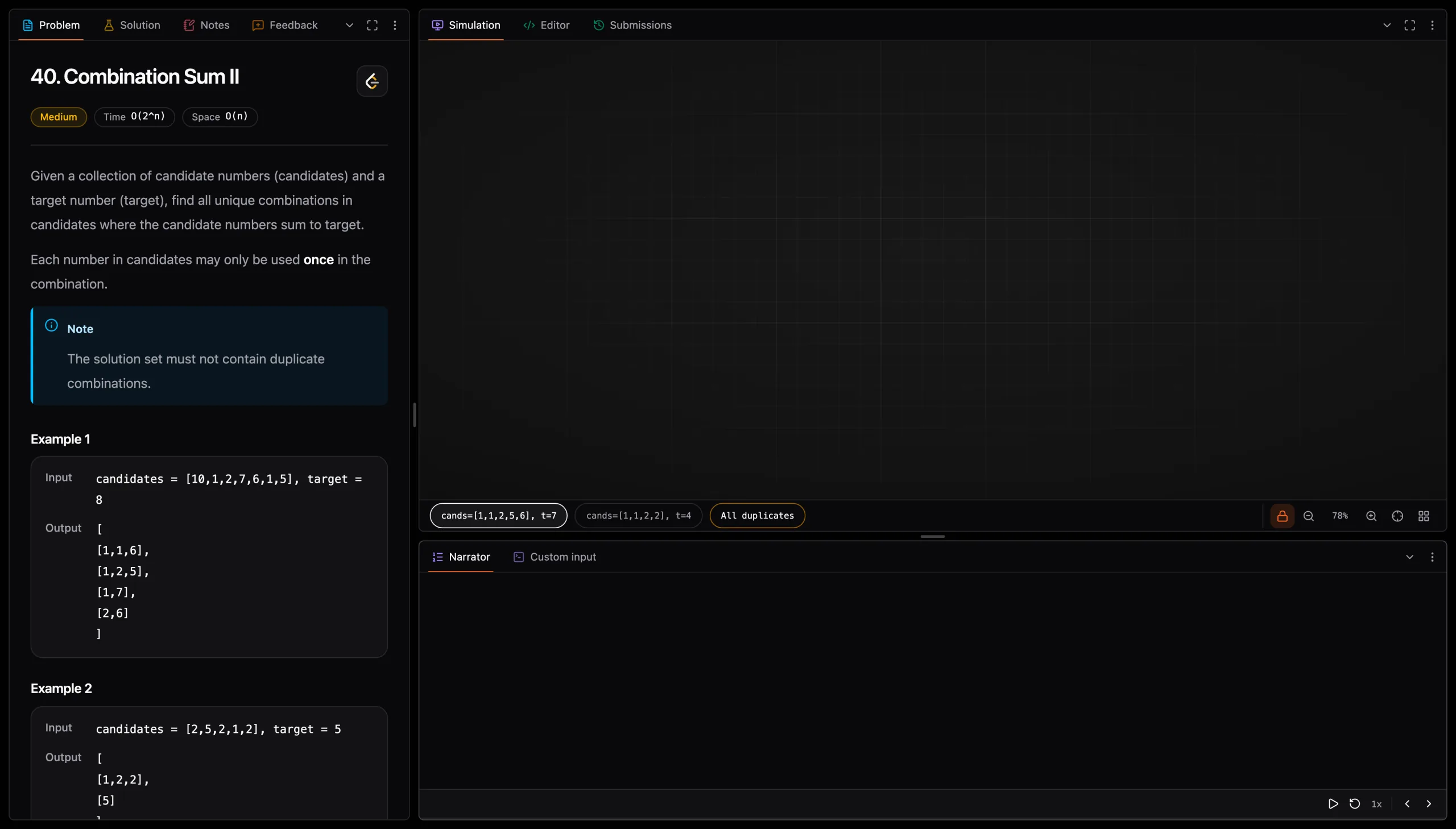Switch to the Solution tab
This screenshot has height=829, width=1456.
(x=132, y=26)
